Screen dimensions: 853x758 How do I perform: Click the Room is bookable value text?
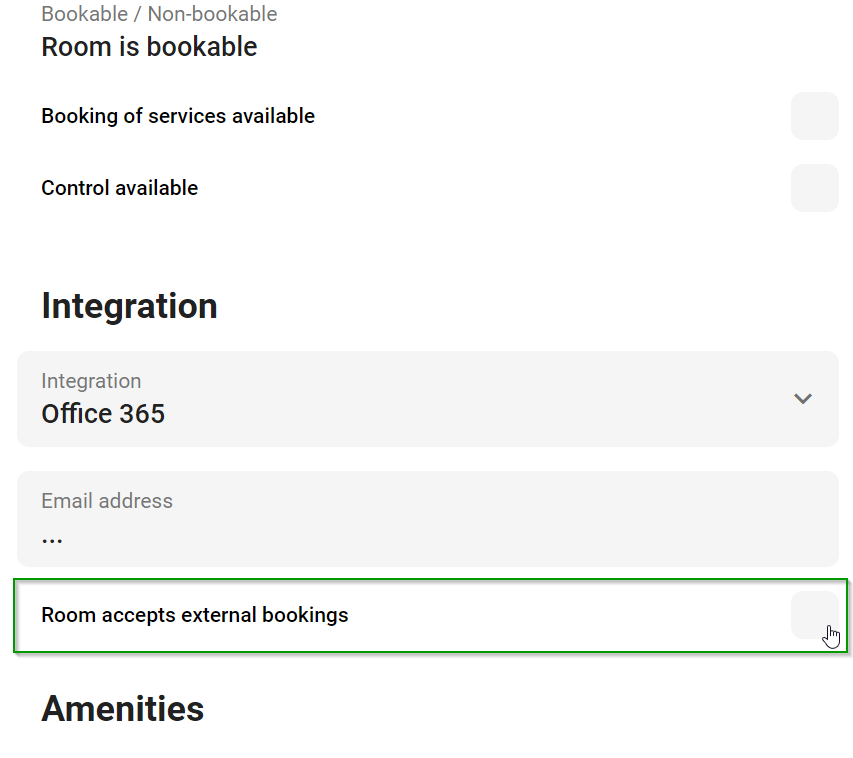point(149,47)
